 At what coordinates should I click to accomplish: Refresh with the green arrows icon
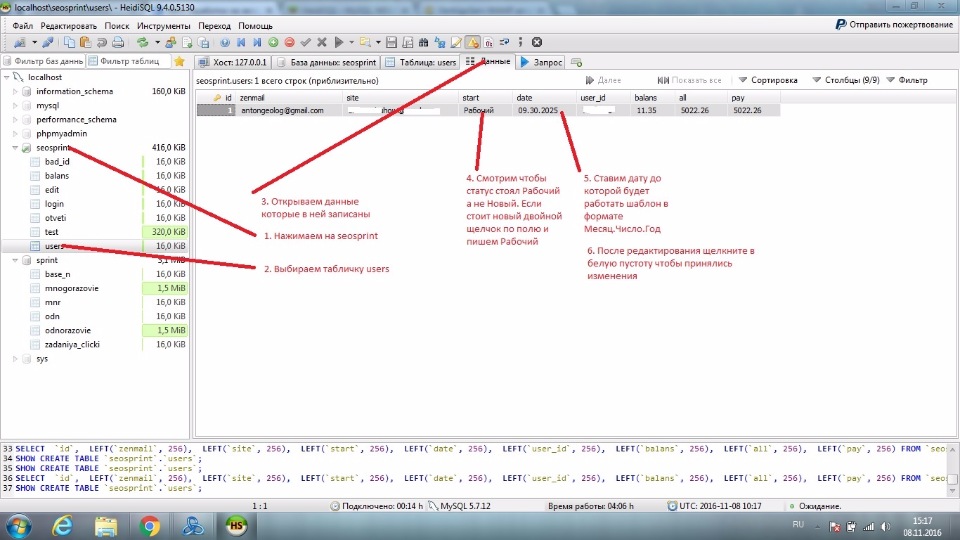[143, 42]
